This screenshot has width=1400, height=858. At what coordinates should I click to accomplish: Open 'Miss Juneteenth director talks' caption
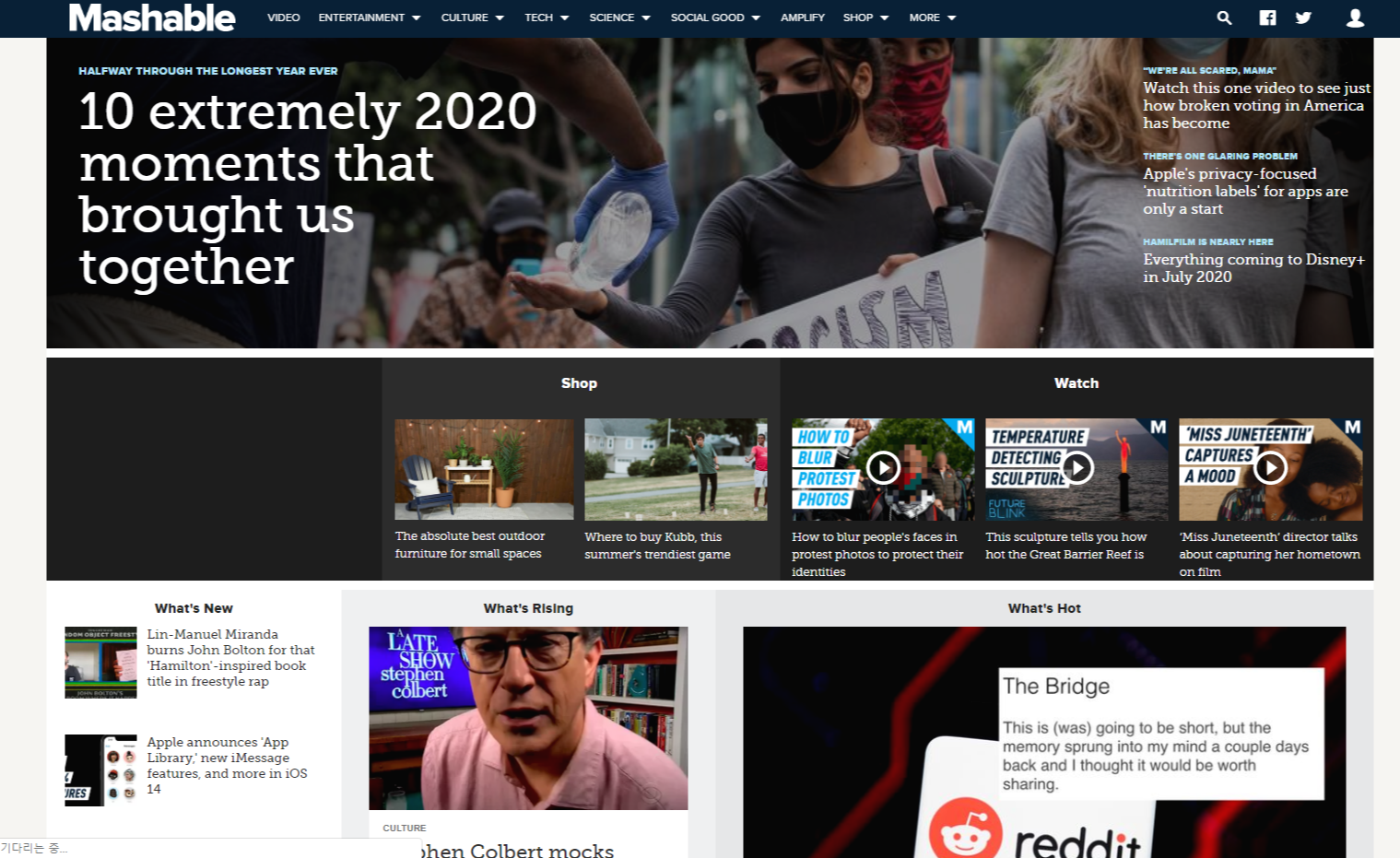[x=1269, y=554]
